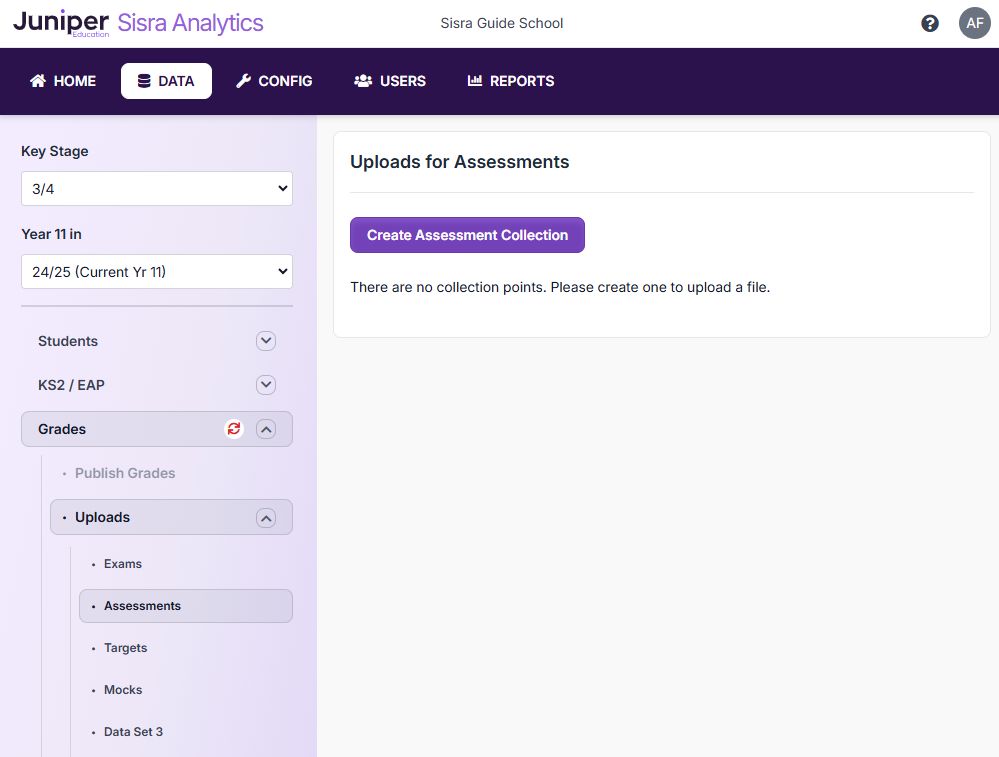The image size is (999, 757).
Task: Refresh Grades using the red sync icon
Action: coord(233,429)
